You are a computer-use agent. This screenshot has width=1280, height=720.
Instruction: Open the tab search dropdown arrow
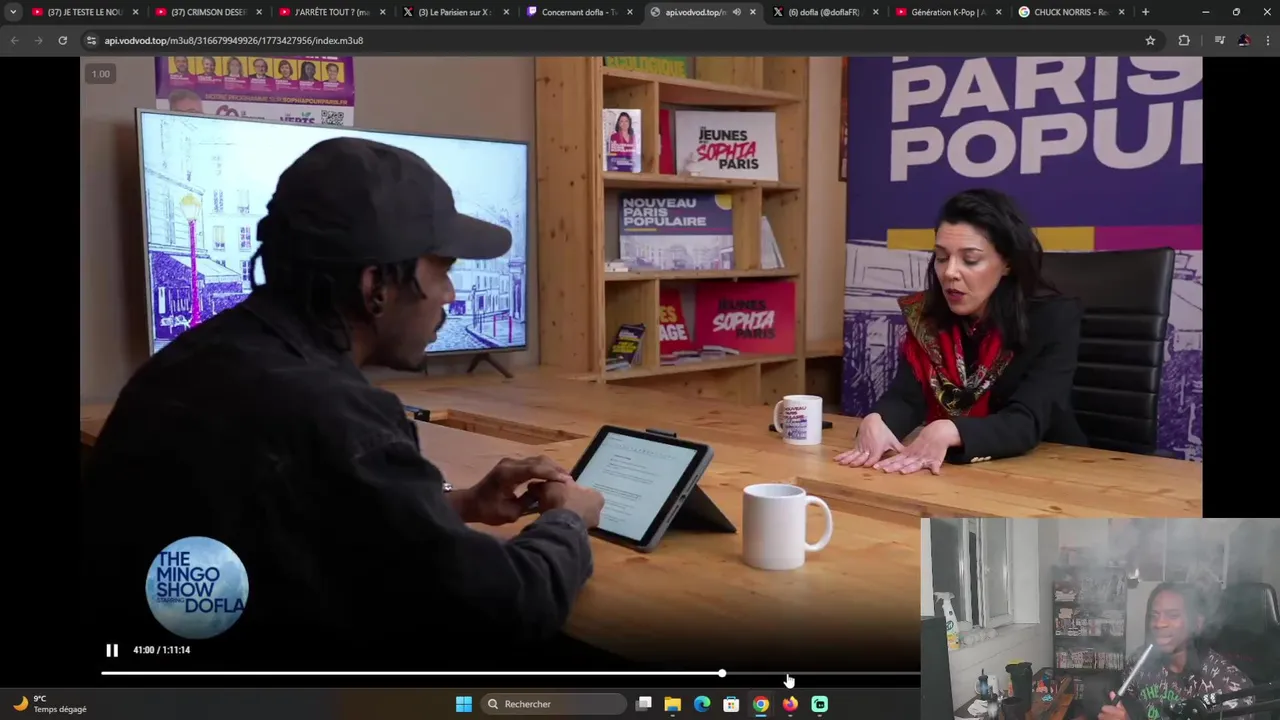click(13, 12)
